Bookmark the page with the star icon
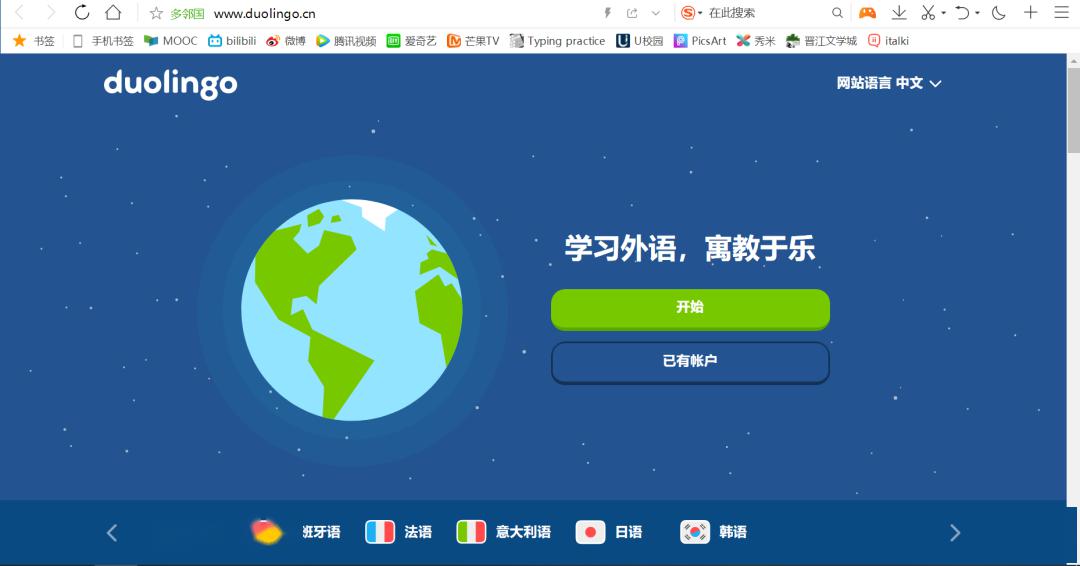 pos(156,13)
